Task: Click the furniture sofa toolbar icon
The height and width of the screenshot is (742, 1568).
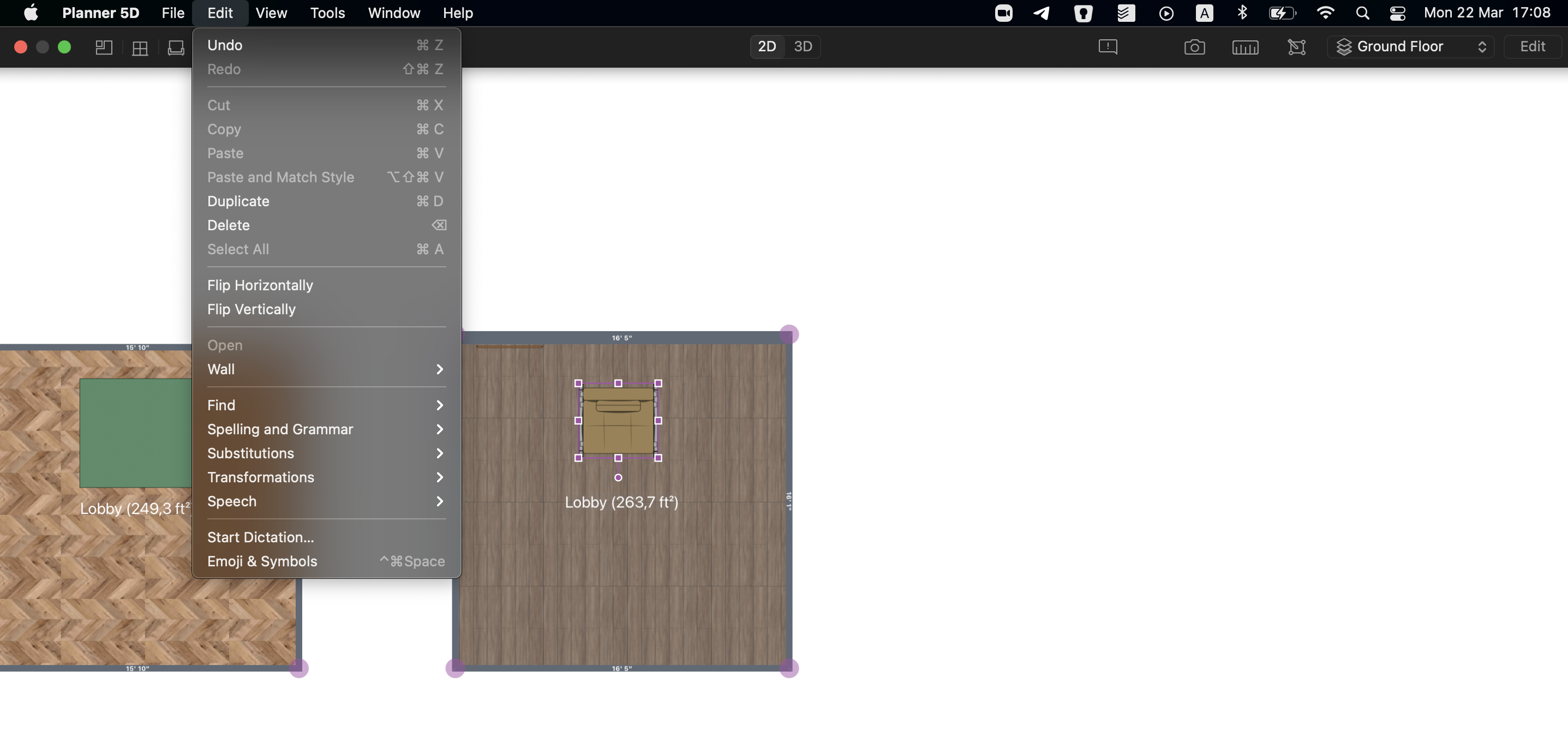Action: click(176, 47)
